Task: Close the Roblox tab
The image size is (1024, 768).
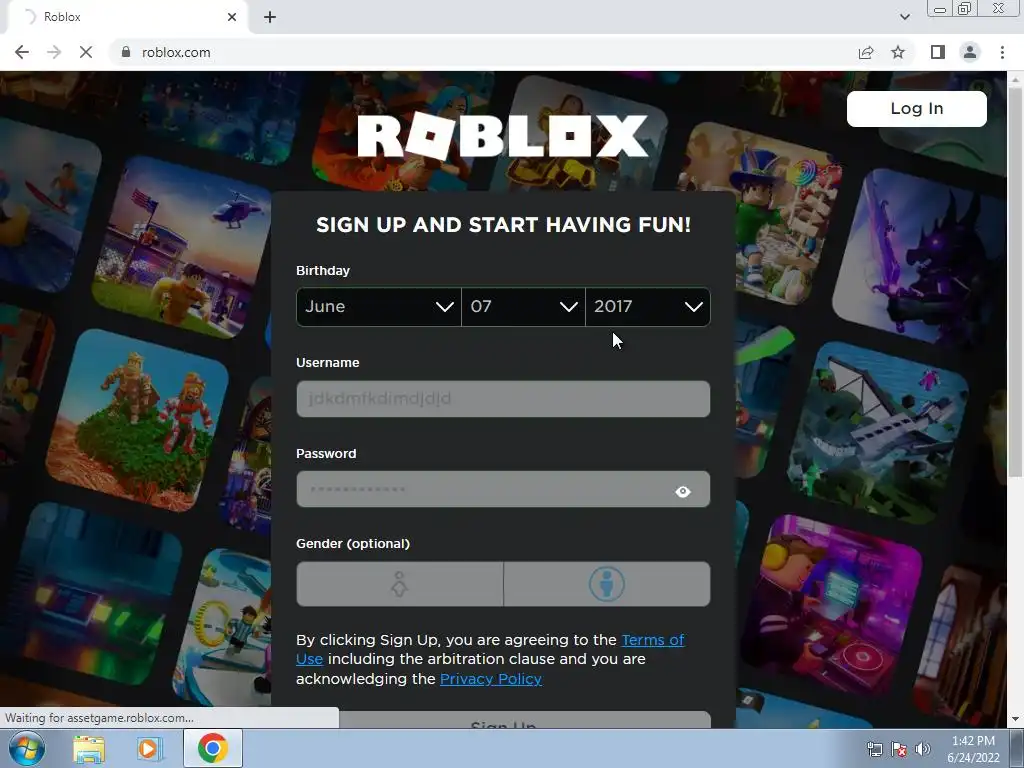Action: tap(232, 17)
